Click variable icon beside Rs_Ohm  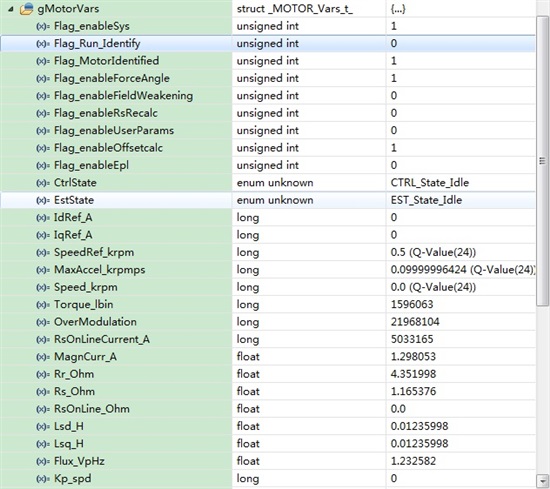pyautogui.click(x=43, y=392)
